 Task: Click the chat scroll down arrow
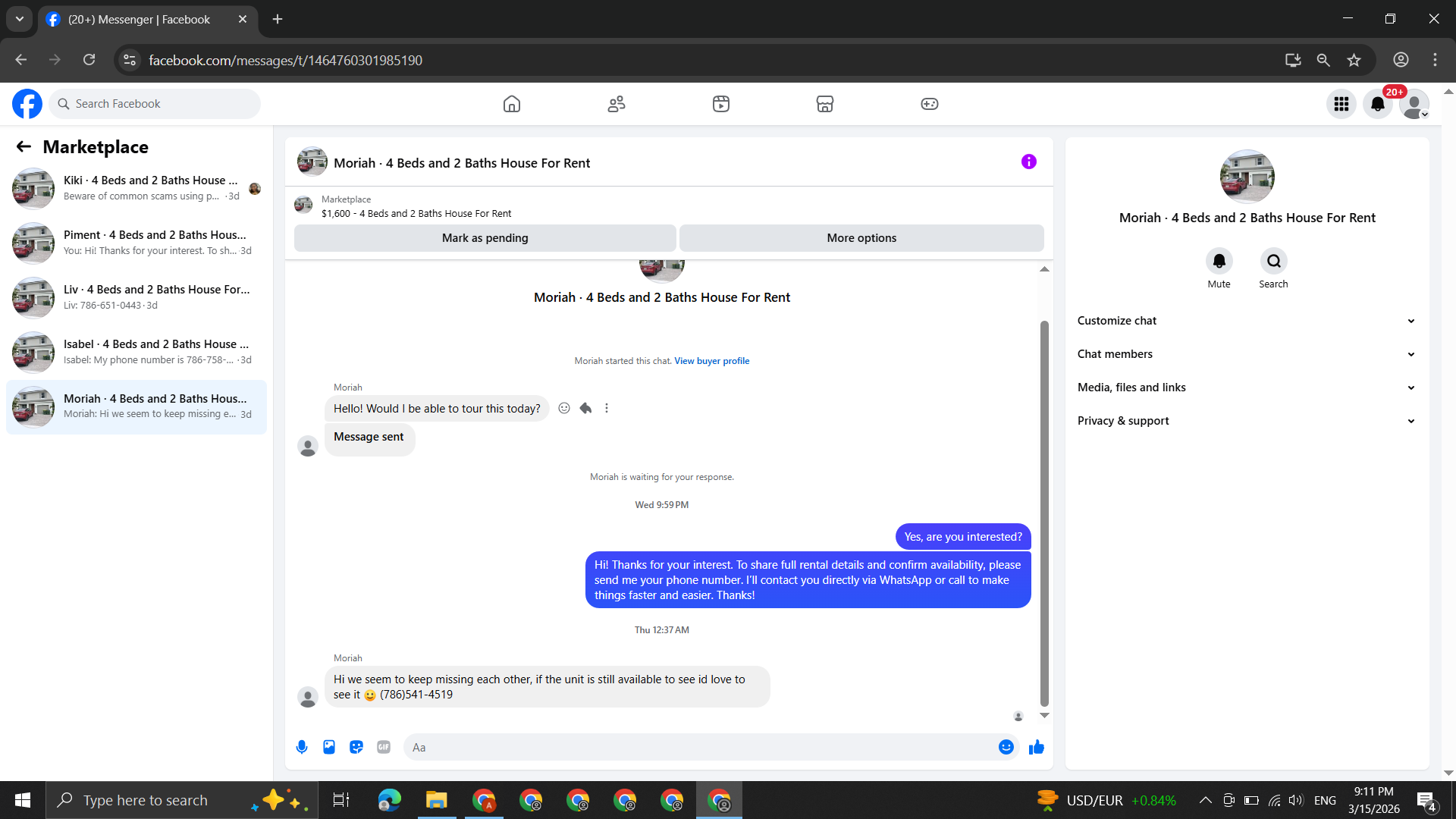coord(1044,715)
